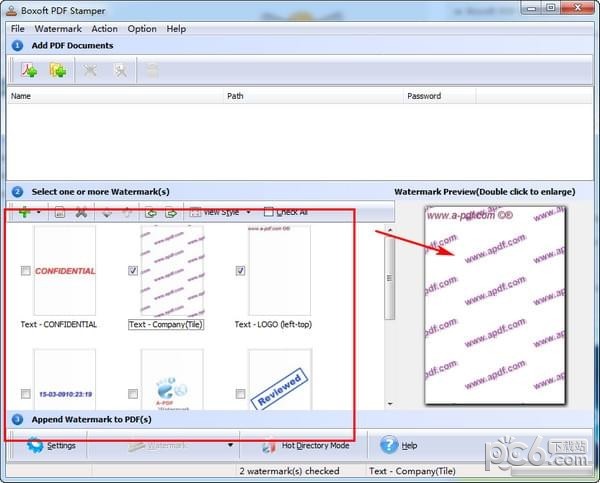Click the Add folder of PDFs icon
Image resolution: width=600 pixels, height=483 pixels.
click(58, 70)
